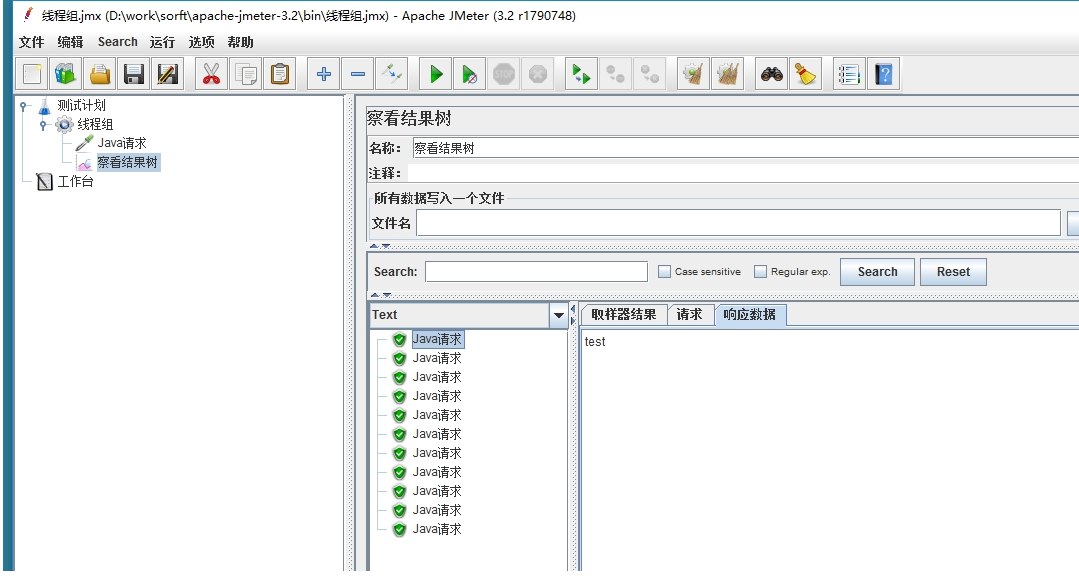Viewport: 1079px width, 584px height.
Task: Enable the Case sensitive checkbox
Action: click(x=664, y=272)
